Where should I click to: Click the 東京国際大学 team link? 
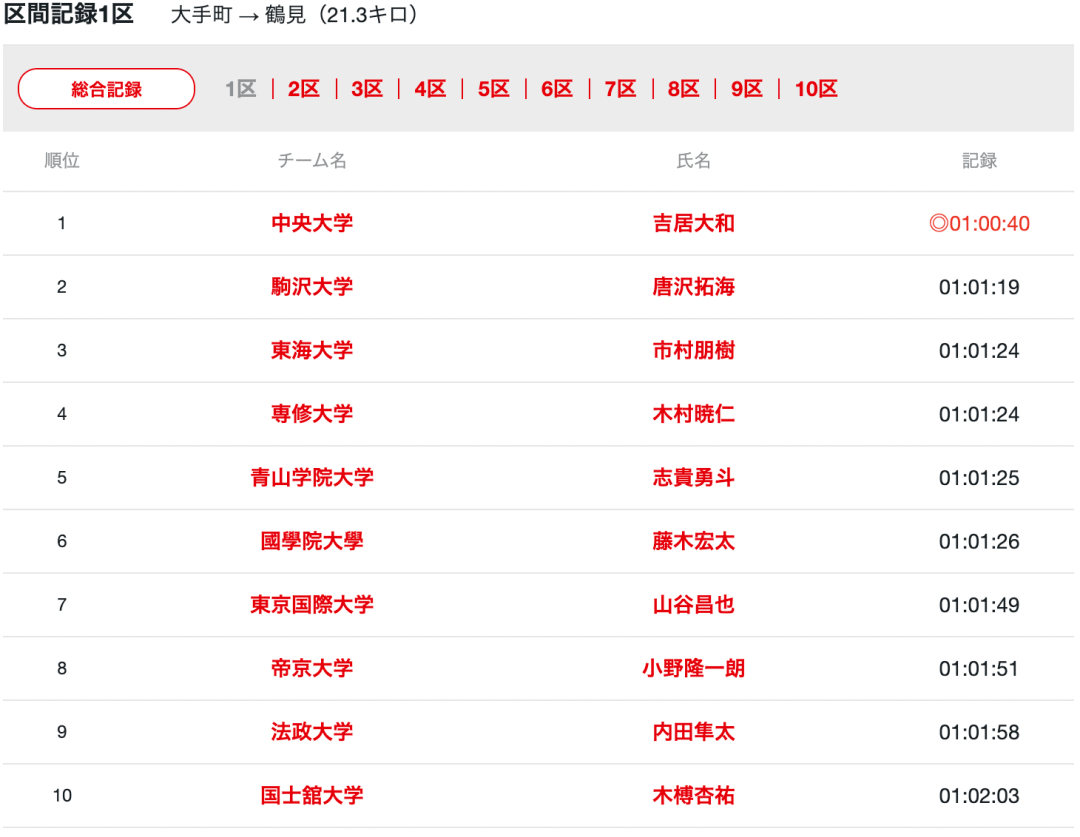click(x=312, y=605)
